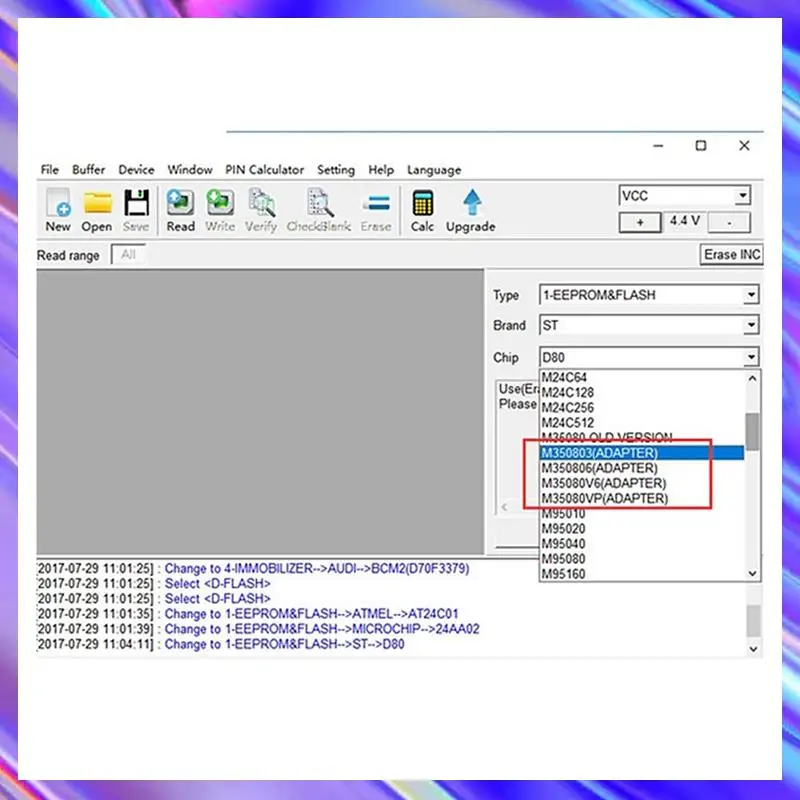Click log entry changing to ATMEL AT24C01
The width and height of the screenshot is (800, 800).
click(248, 614)
